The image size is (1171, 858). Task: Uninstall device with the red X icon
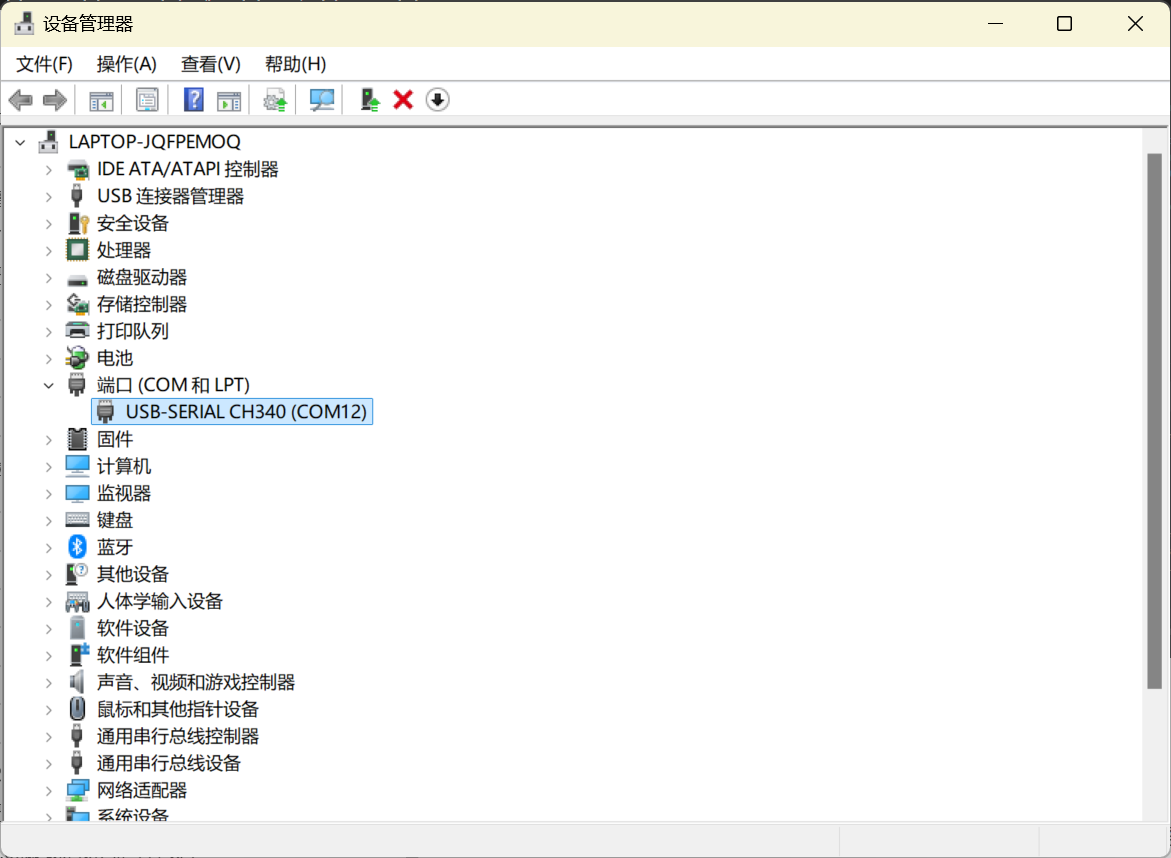403,100
